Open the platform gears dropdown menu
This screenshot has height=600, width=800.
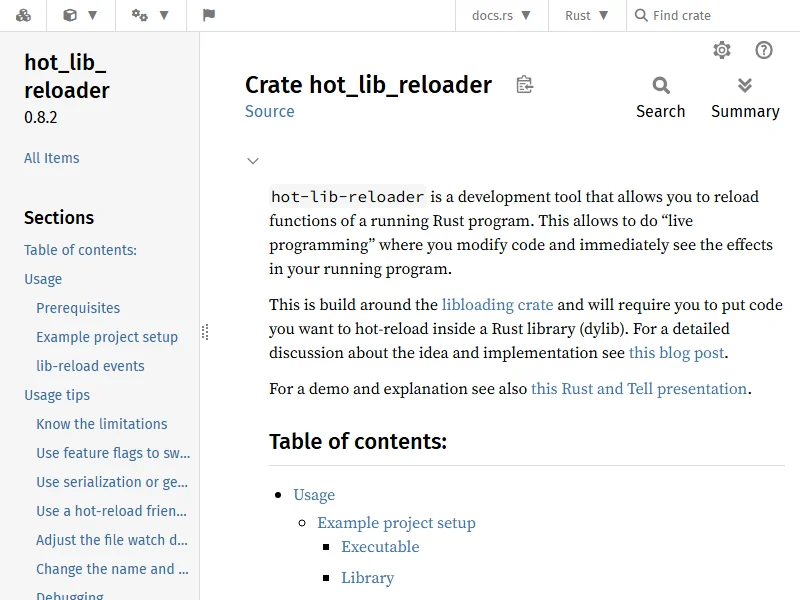(x=151, y=16)
